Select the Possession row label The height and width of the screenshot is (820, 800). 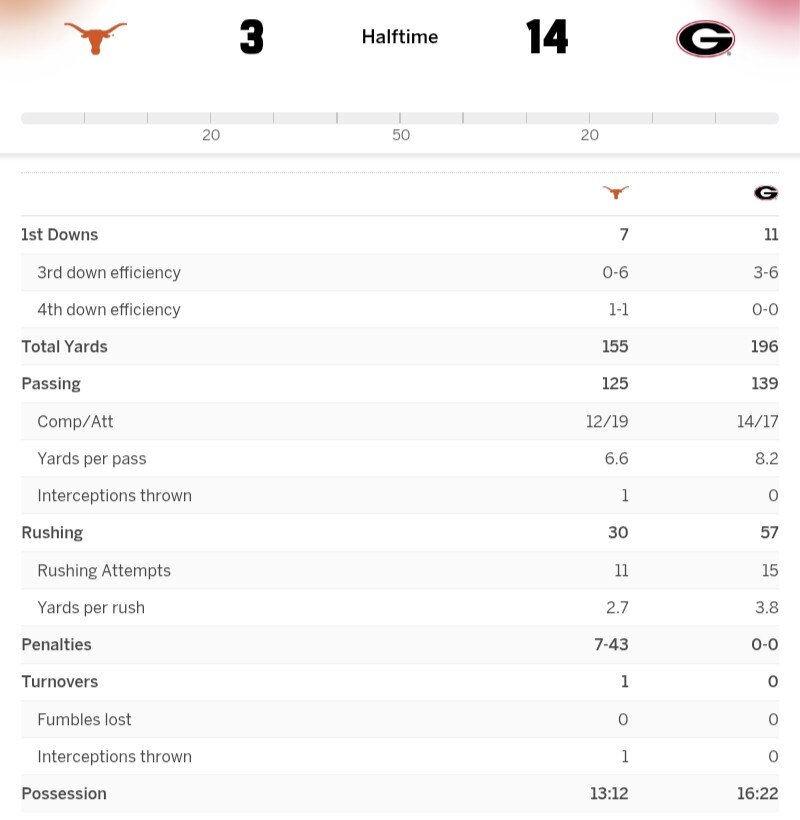pos(64,794)
